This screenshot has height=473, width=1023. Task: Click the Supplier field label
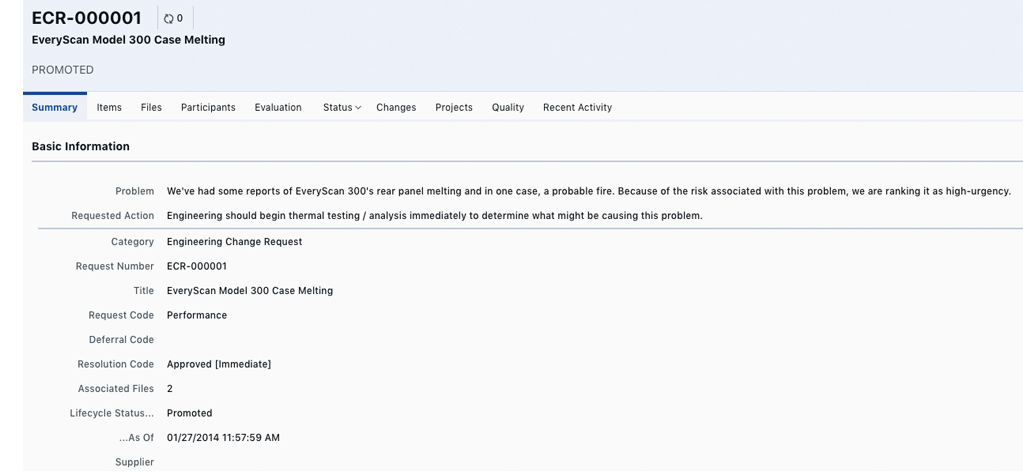(134, 462)
